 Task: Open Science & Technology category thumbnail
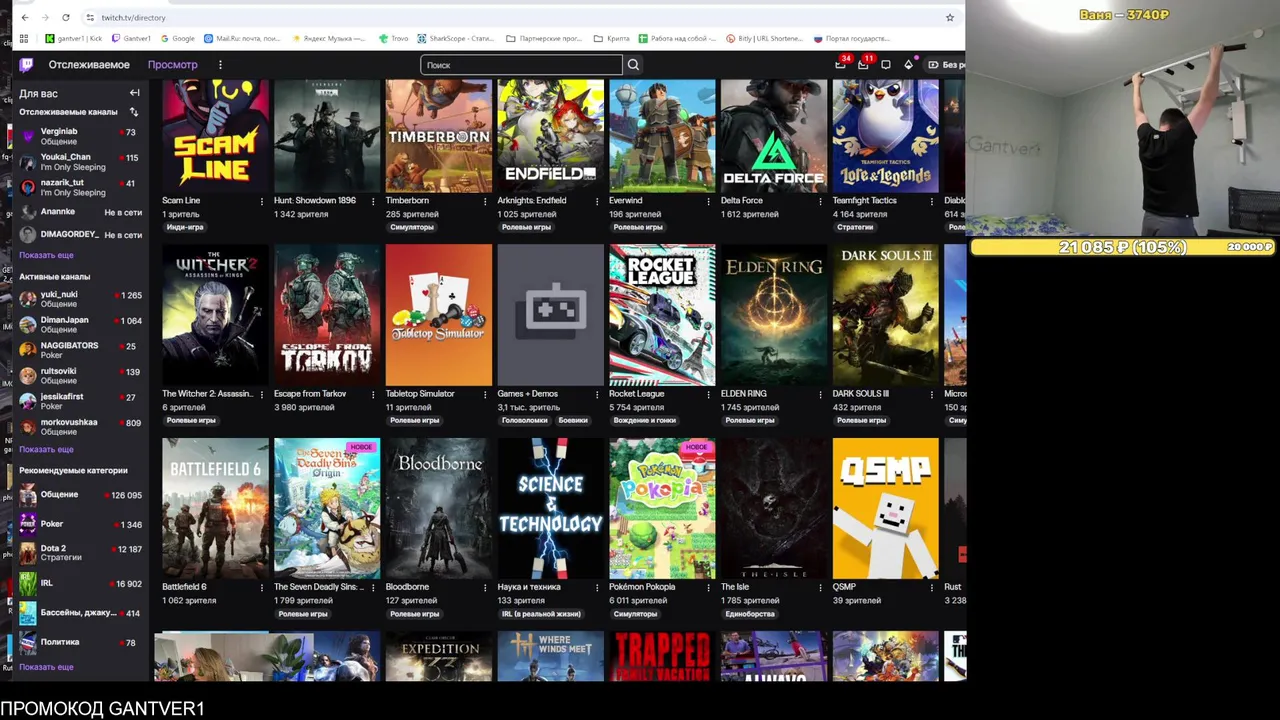(551, 508)
